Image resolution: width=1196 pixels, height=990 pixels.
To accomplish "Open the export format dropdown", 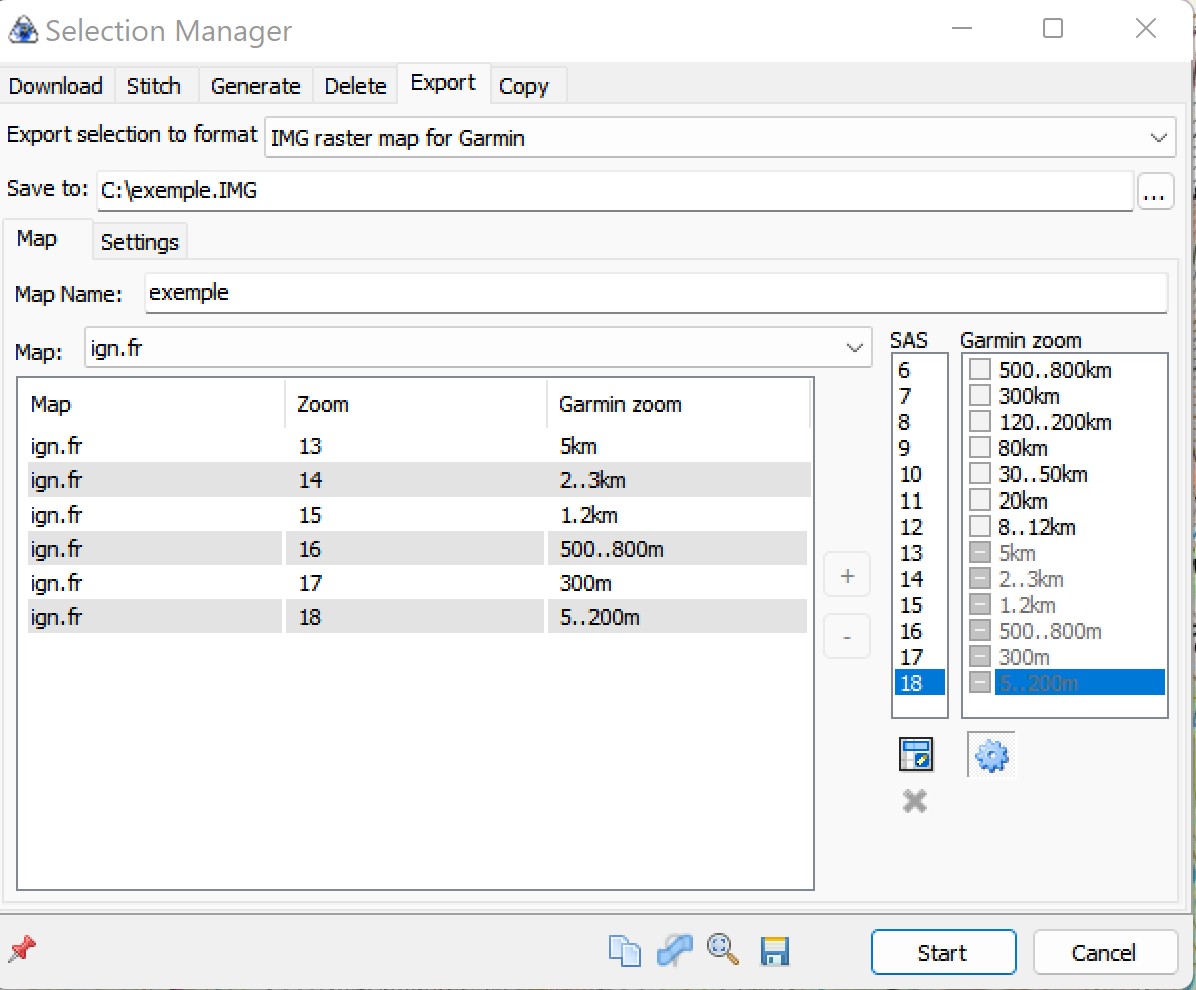I will tap(1158, 138).
